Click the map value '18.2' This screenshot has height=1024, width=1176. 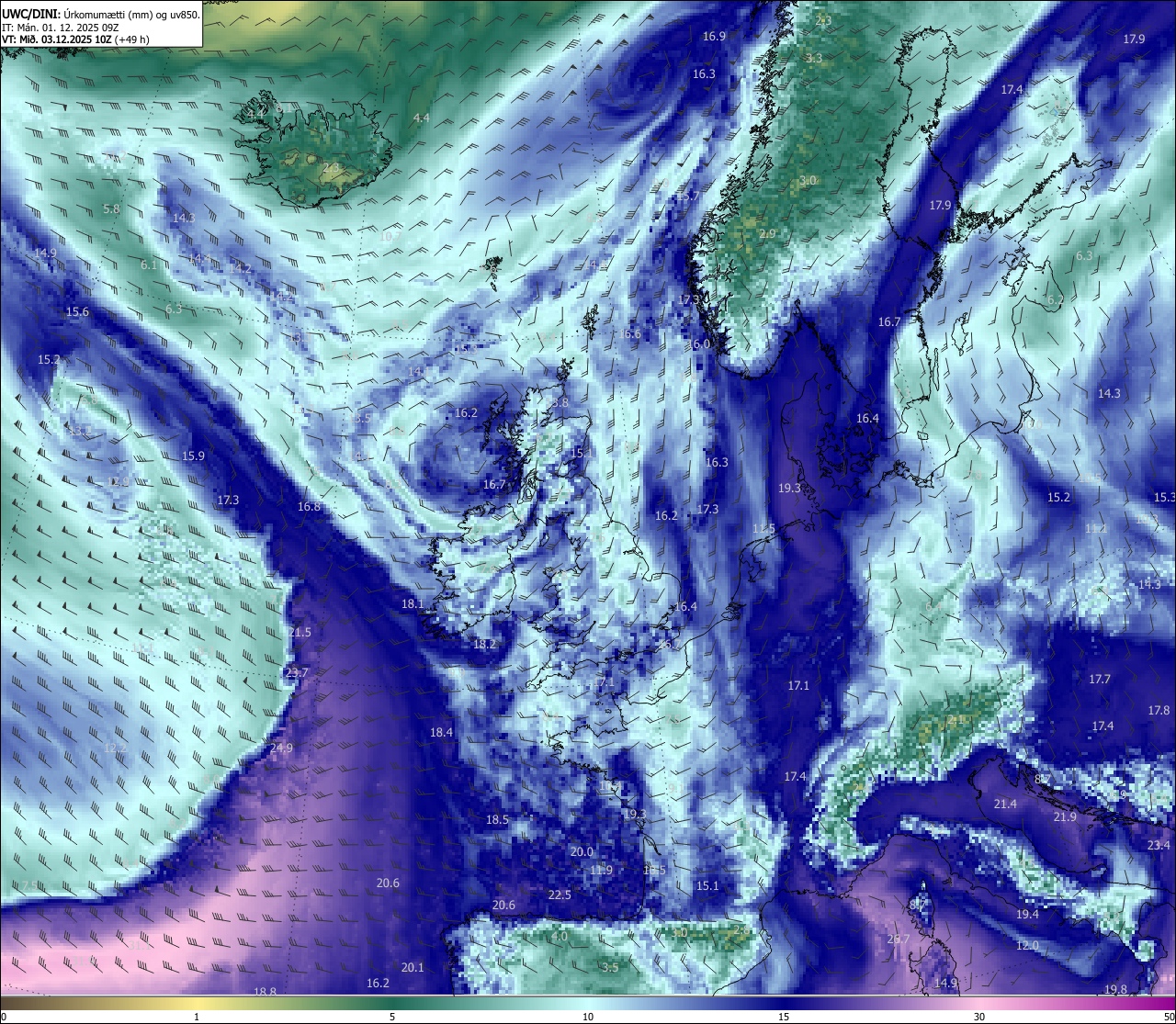pos(484,644)
